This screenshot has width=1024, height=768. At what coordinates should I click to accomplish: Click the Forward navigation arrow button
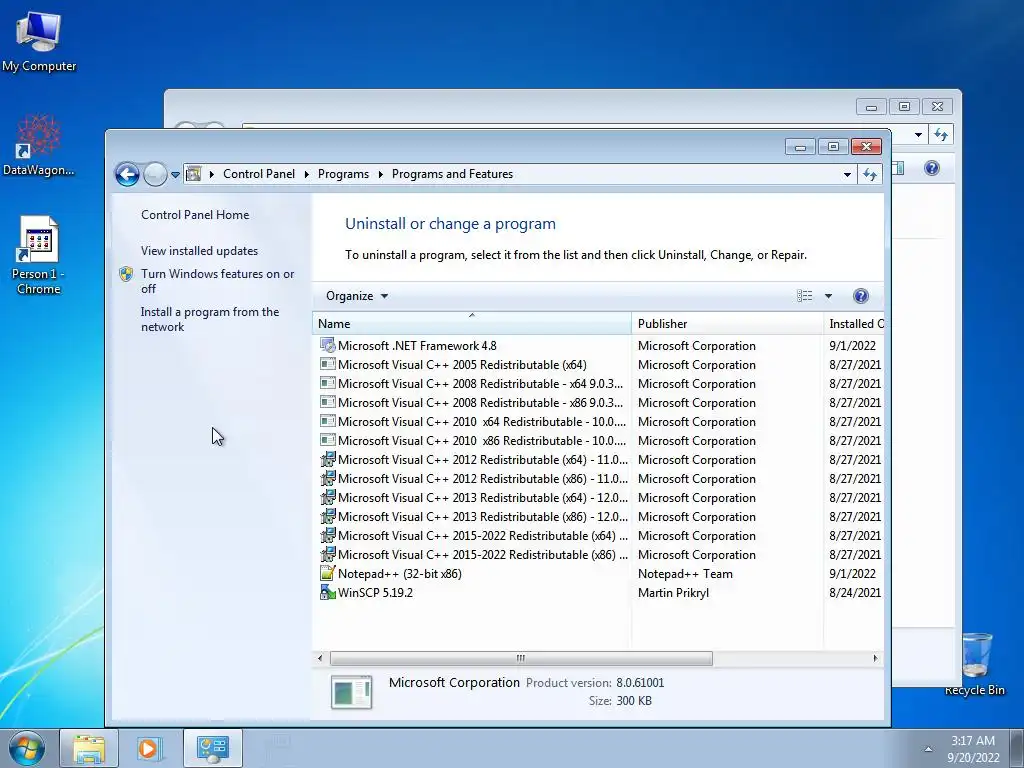(x=155, y=174)
